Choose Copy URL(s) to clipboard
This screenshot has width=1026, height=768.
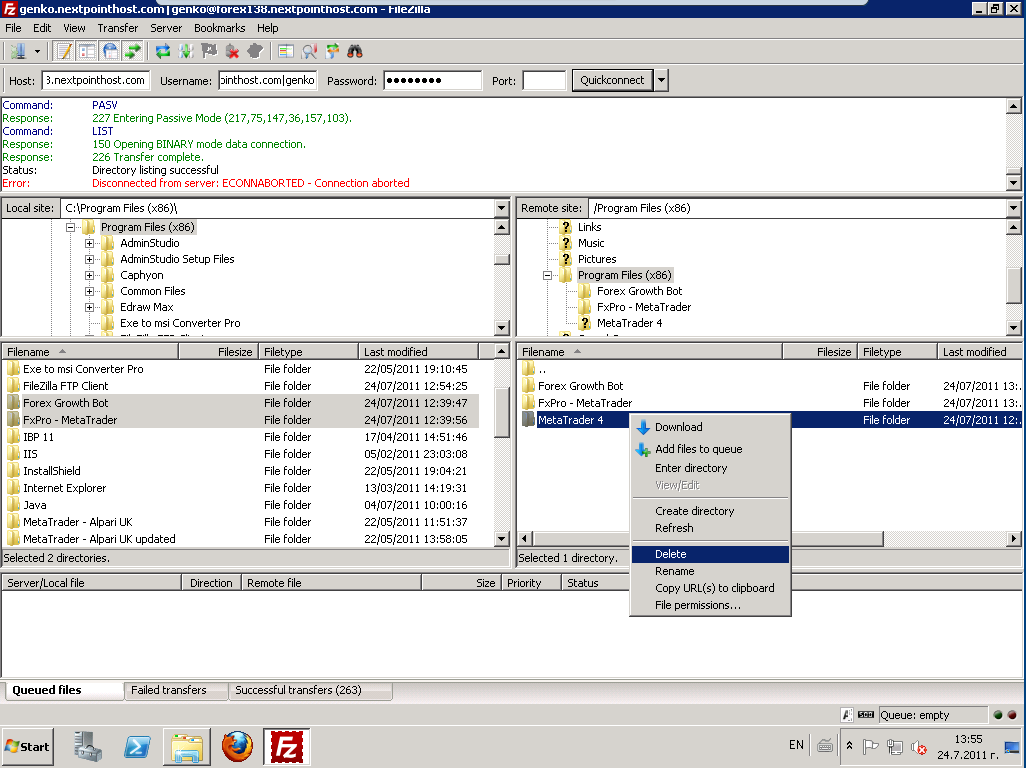pos(710,588)
